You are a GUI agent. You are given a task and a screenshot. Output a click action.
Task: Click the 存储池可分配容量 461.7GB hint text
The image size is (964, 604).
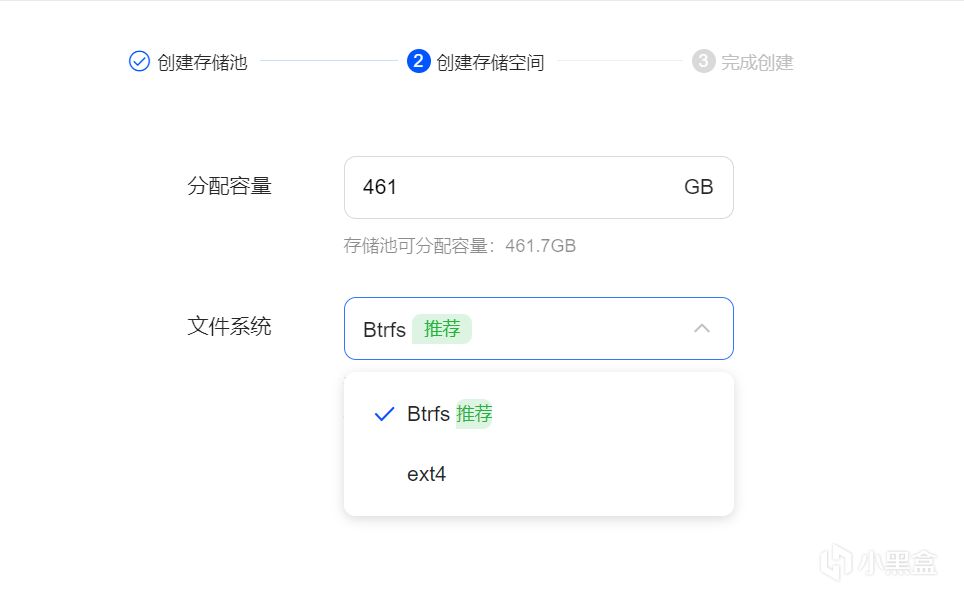pyautogui.click(x=460, y=245)
